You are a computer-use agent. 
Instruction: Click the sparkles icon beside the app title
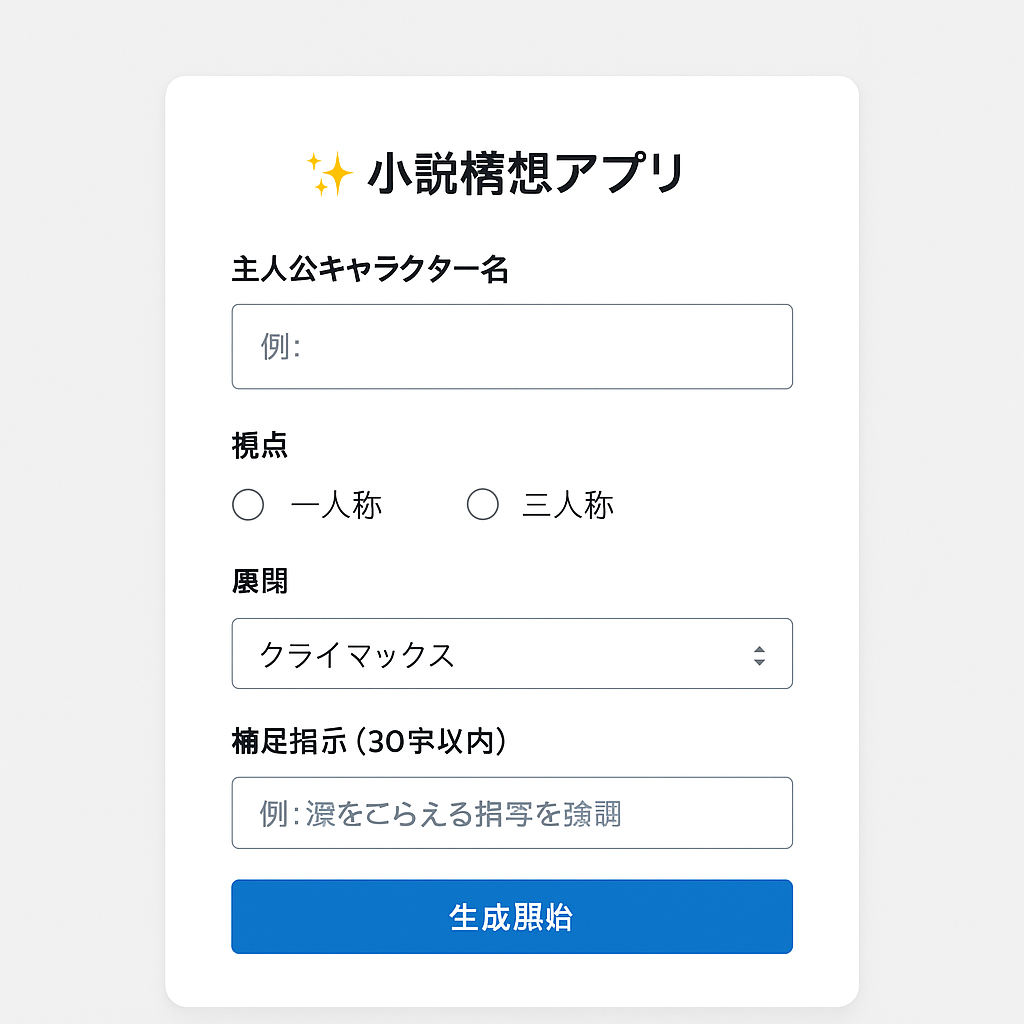[x=329, y=175]
